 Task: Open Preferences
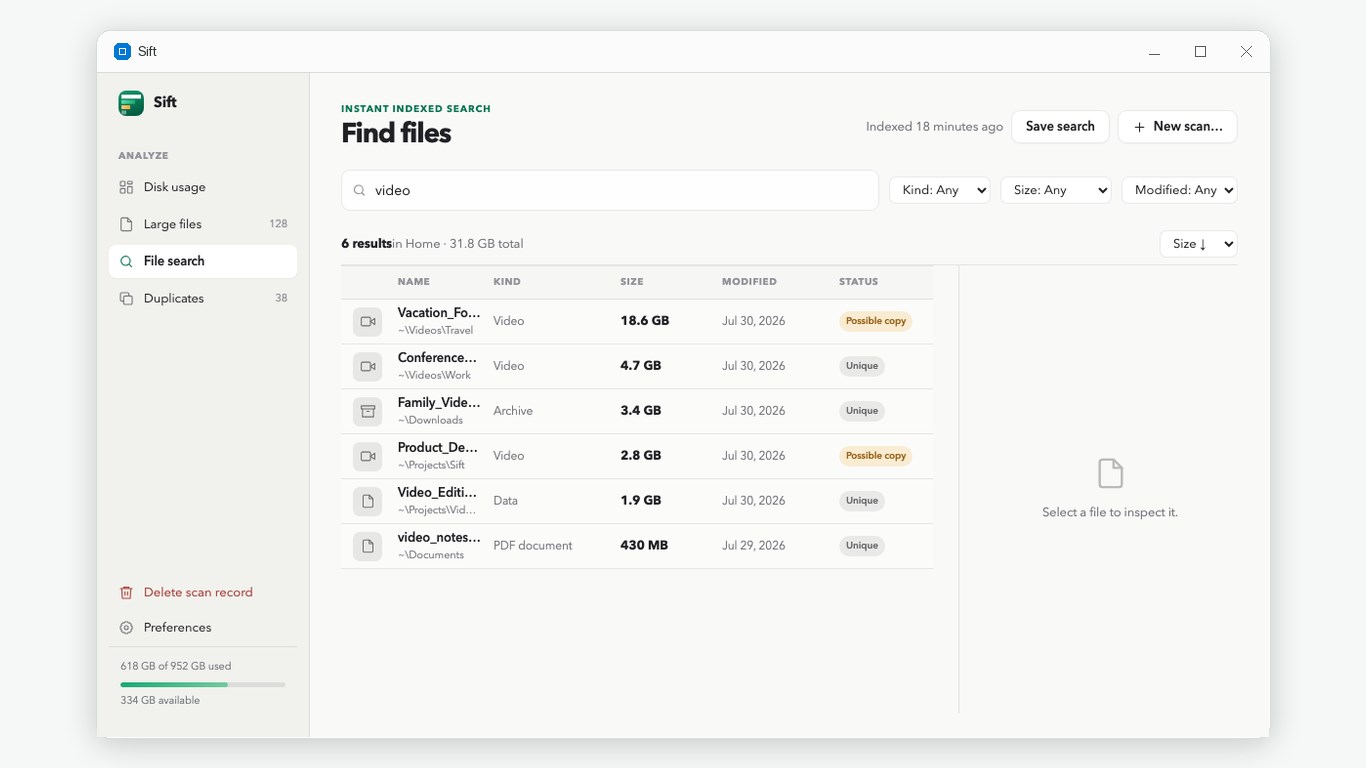[203, 628]
